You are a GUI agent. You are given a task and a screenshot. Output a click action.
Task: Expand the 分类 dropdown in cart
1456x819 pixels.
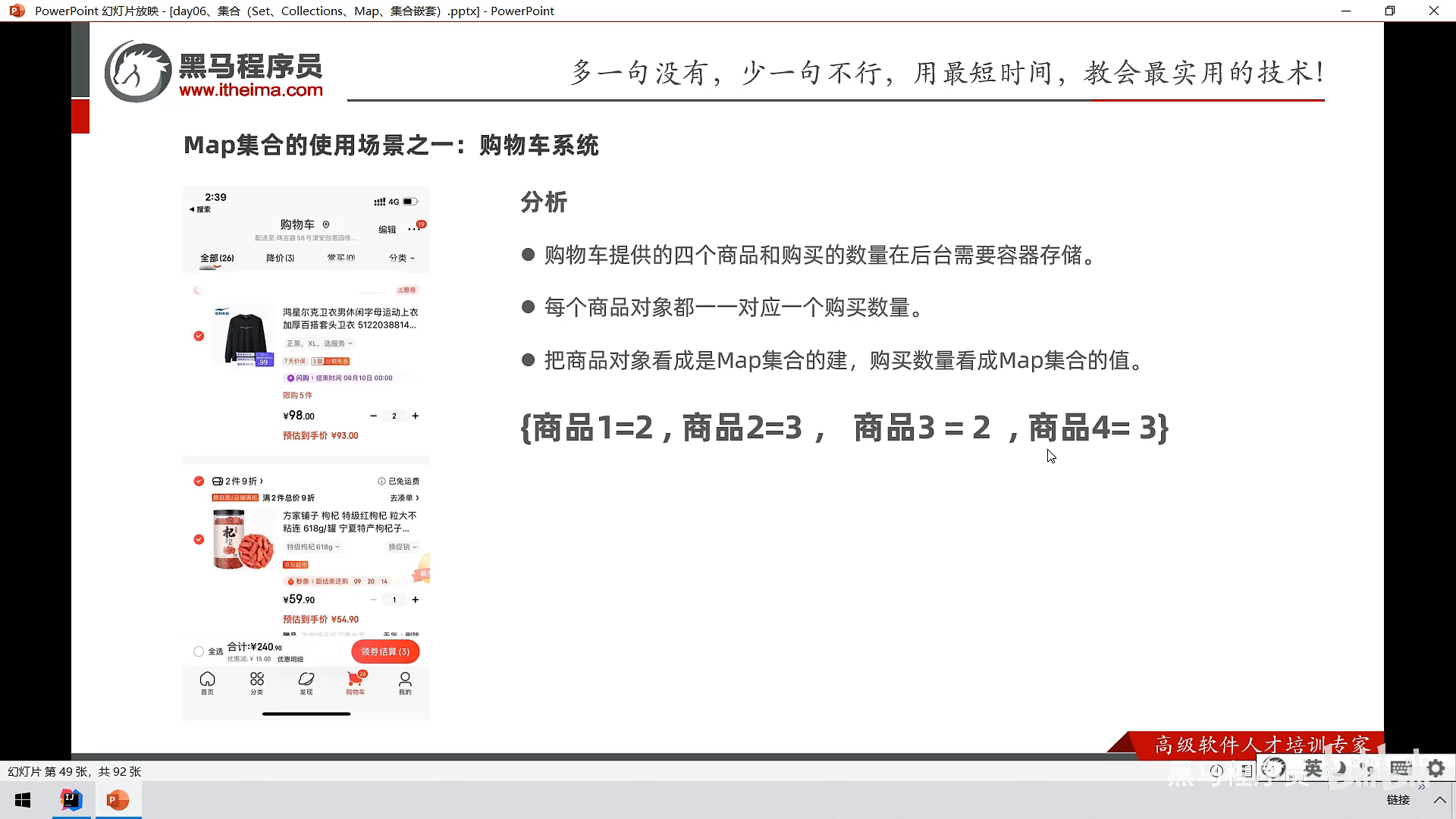[x=401, y=258]
